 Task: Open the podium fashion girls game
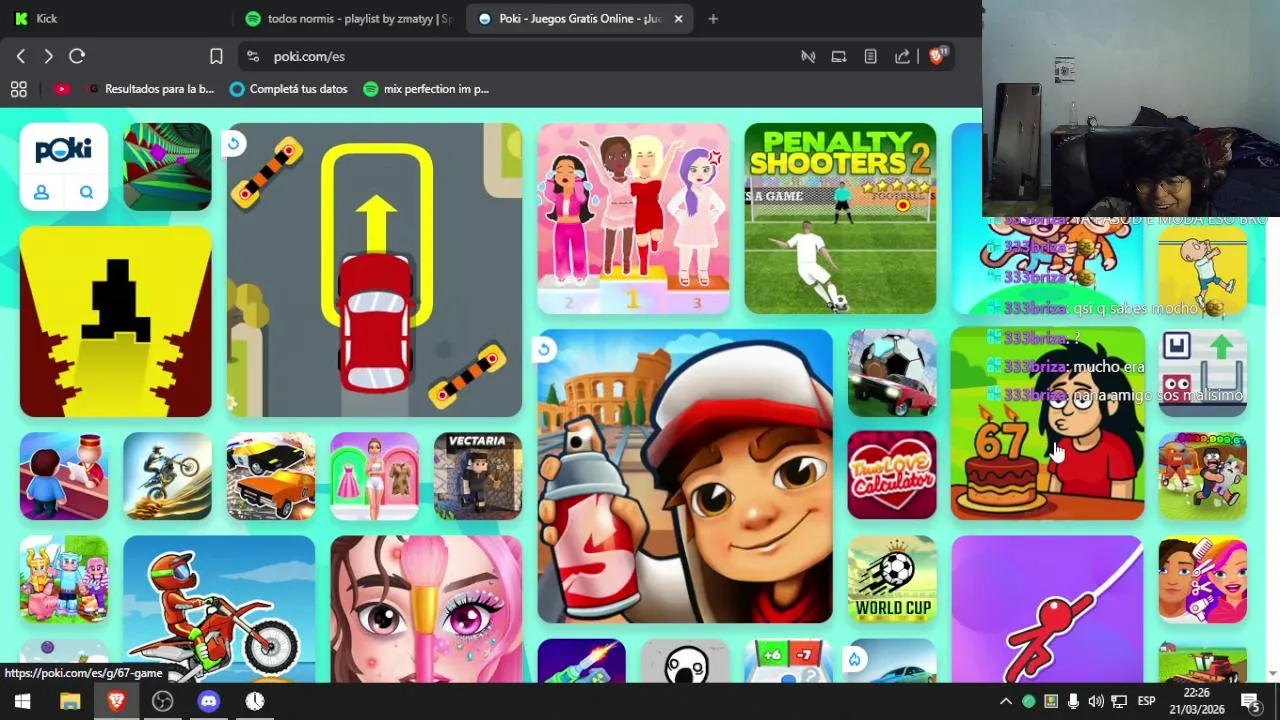click(633, 218)
